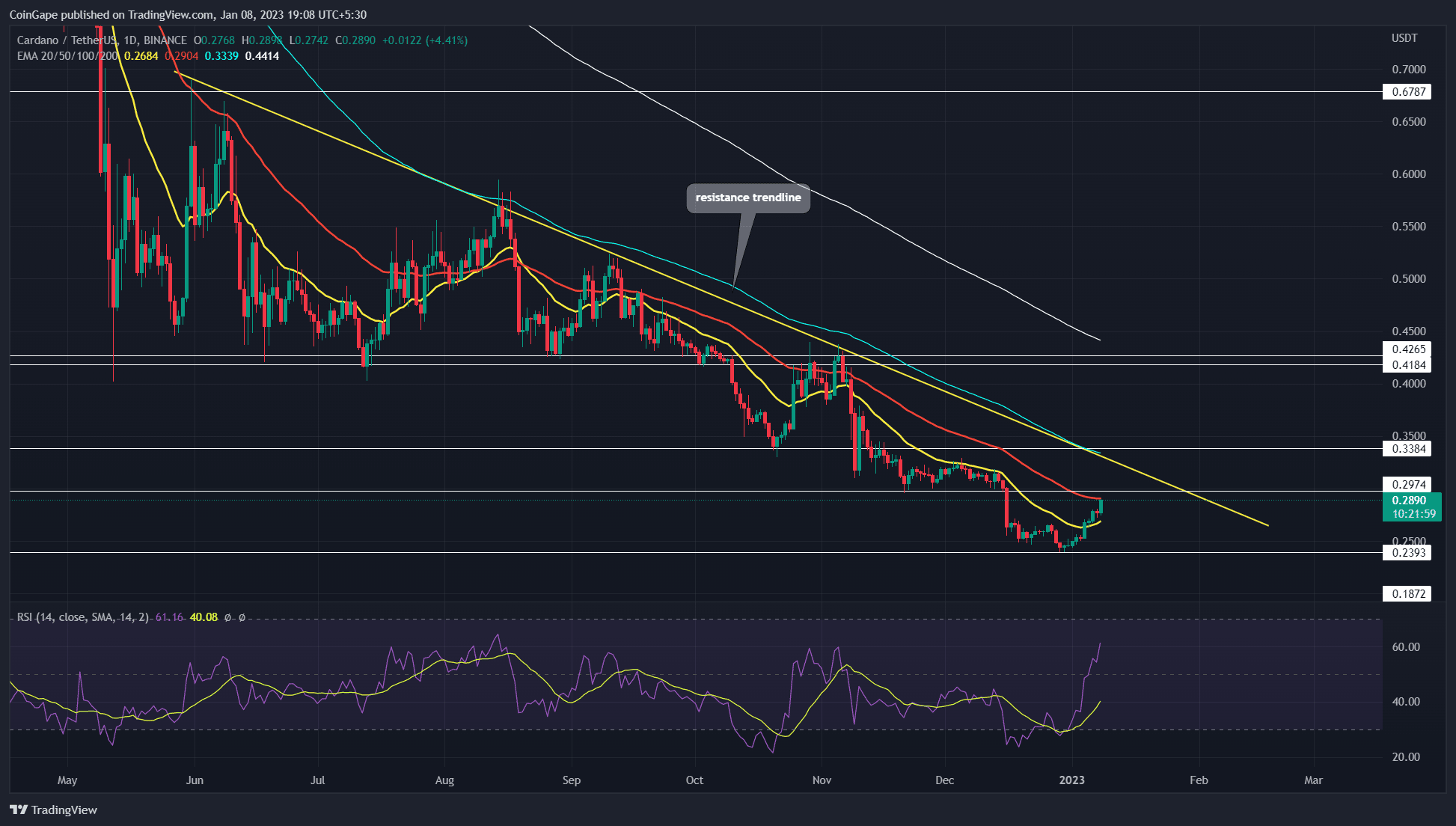Click the Jun label on time axis
1456x826 pixels.
195,780
